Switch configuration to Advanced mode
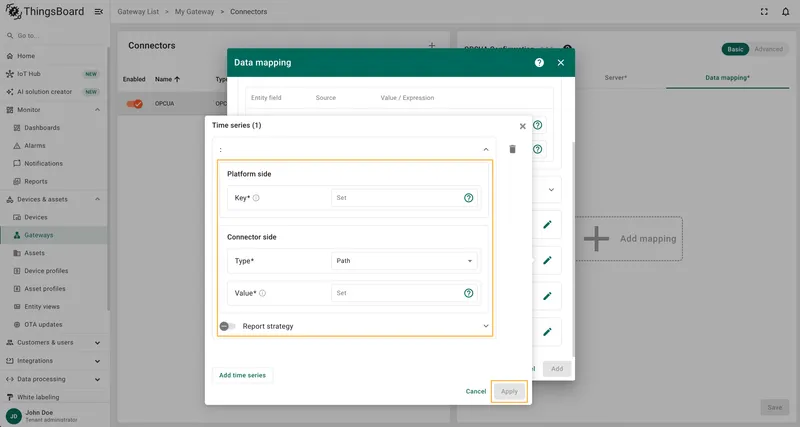 click(768, 49)
